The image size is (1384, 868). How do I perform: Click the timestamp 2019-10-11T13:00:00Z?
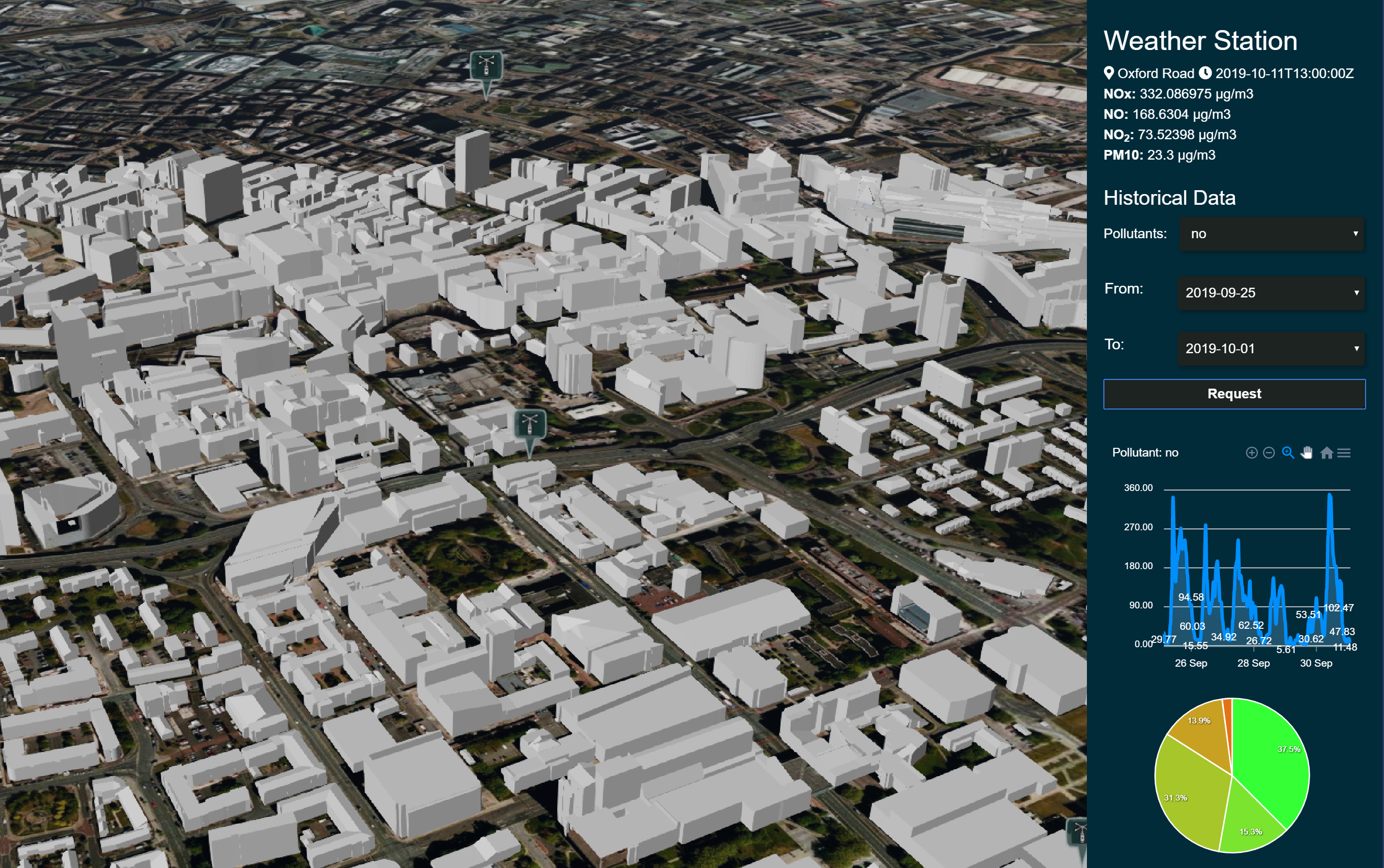1284,73
